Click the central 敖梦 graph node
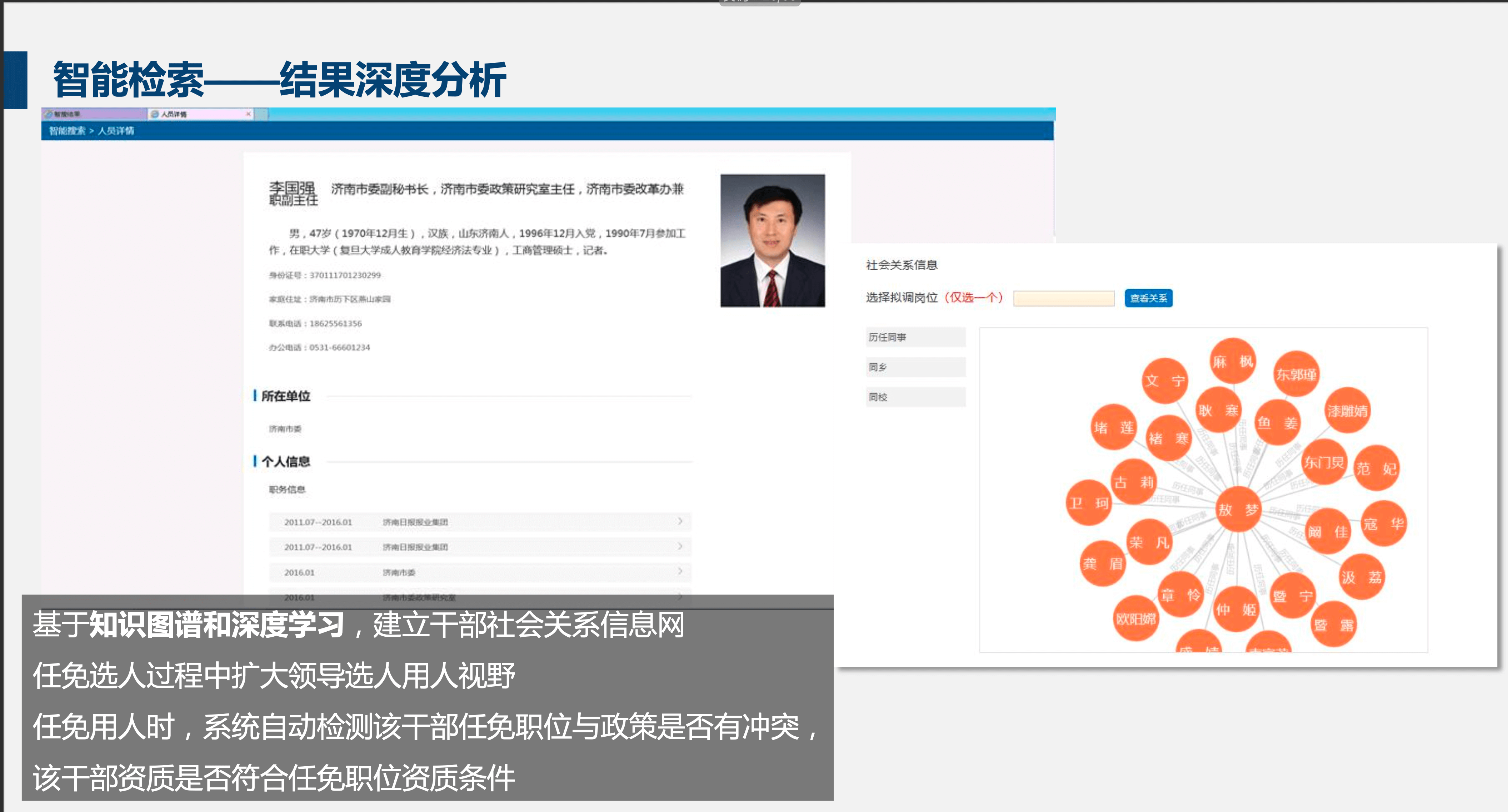The width and height of the screenshot is (1508, 812). (1238, 509)
